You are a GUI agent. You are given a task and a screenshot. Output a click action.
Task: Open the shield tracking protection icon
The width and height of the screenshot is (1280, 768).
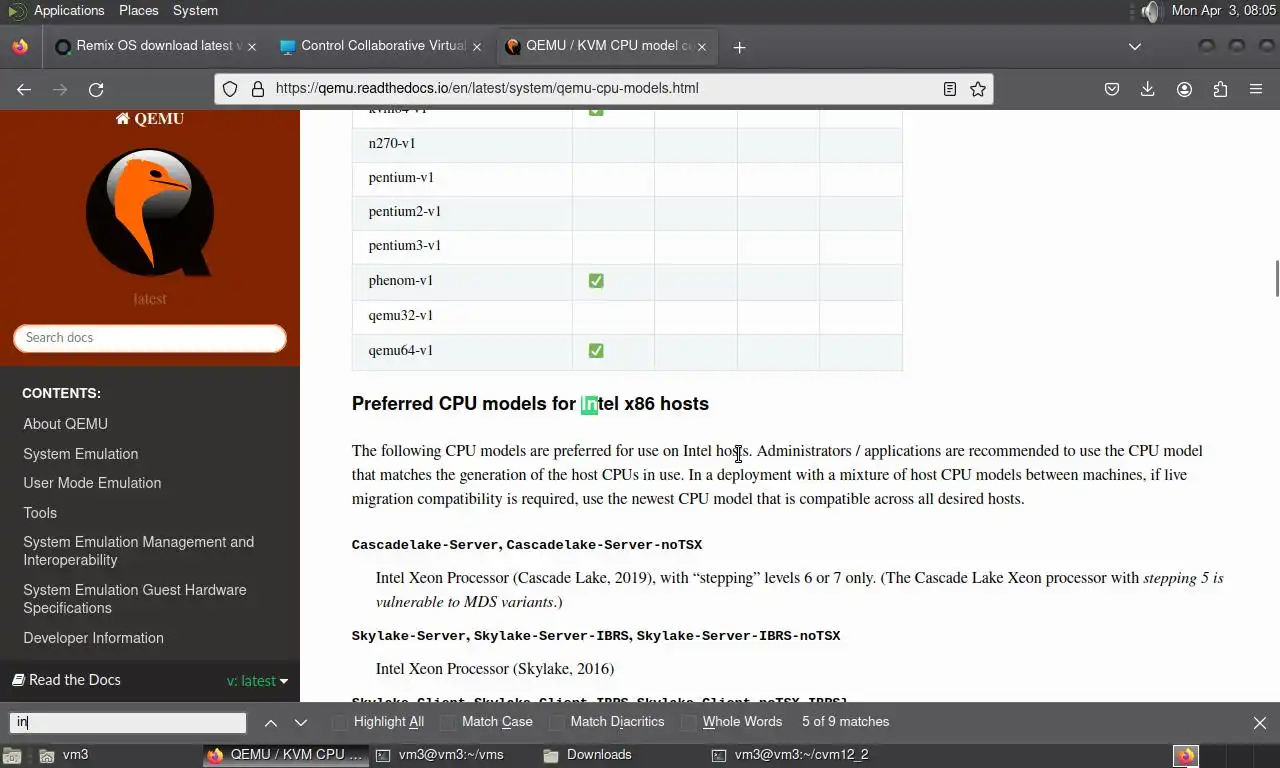(230, 89)
